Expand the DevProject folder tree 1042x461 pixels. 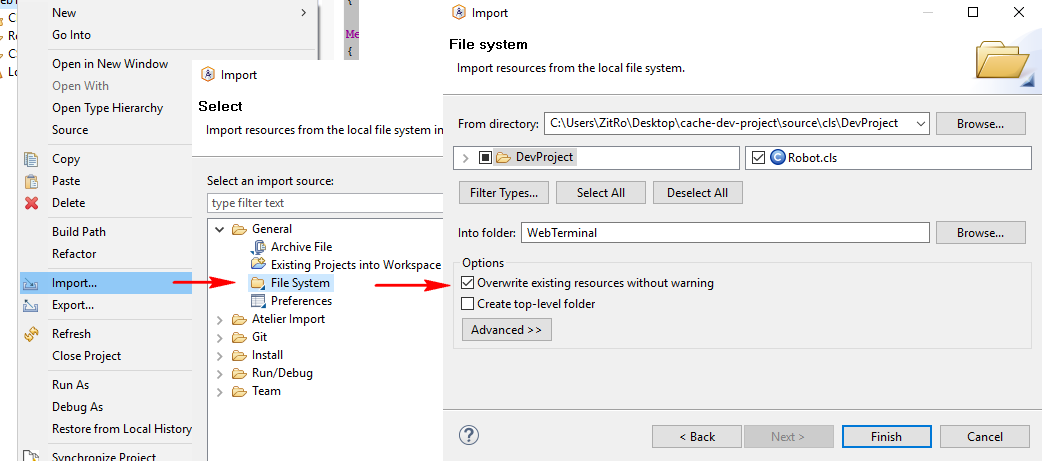click(x=466, y=158)
